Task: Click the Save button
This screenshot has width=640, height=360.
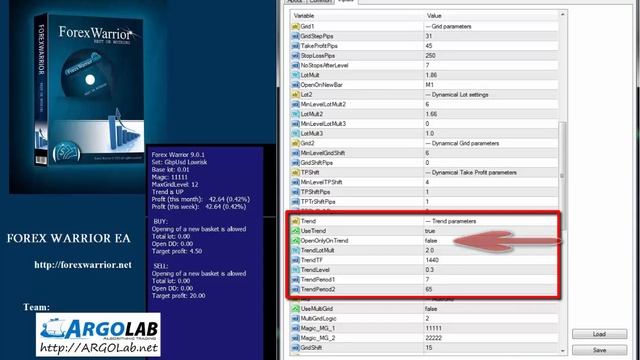Action: 599,350
